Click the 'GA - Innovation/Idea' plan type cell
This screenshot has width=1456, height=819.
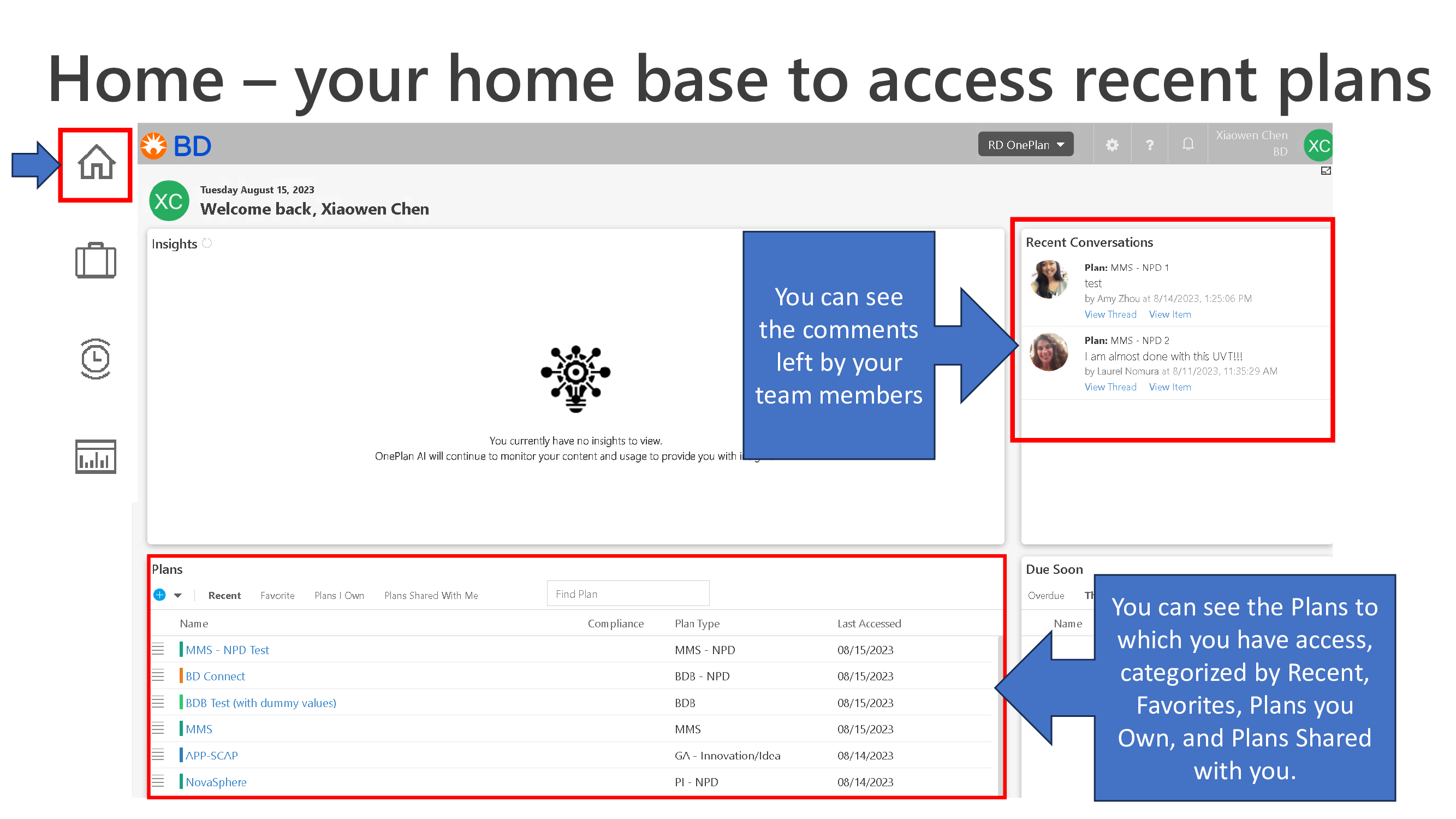click(x=727, y=756)
